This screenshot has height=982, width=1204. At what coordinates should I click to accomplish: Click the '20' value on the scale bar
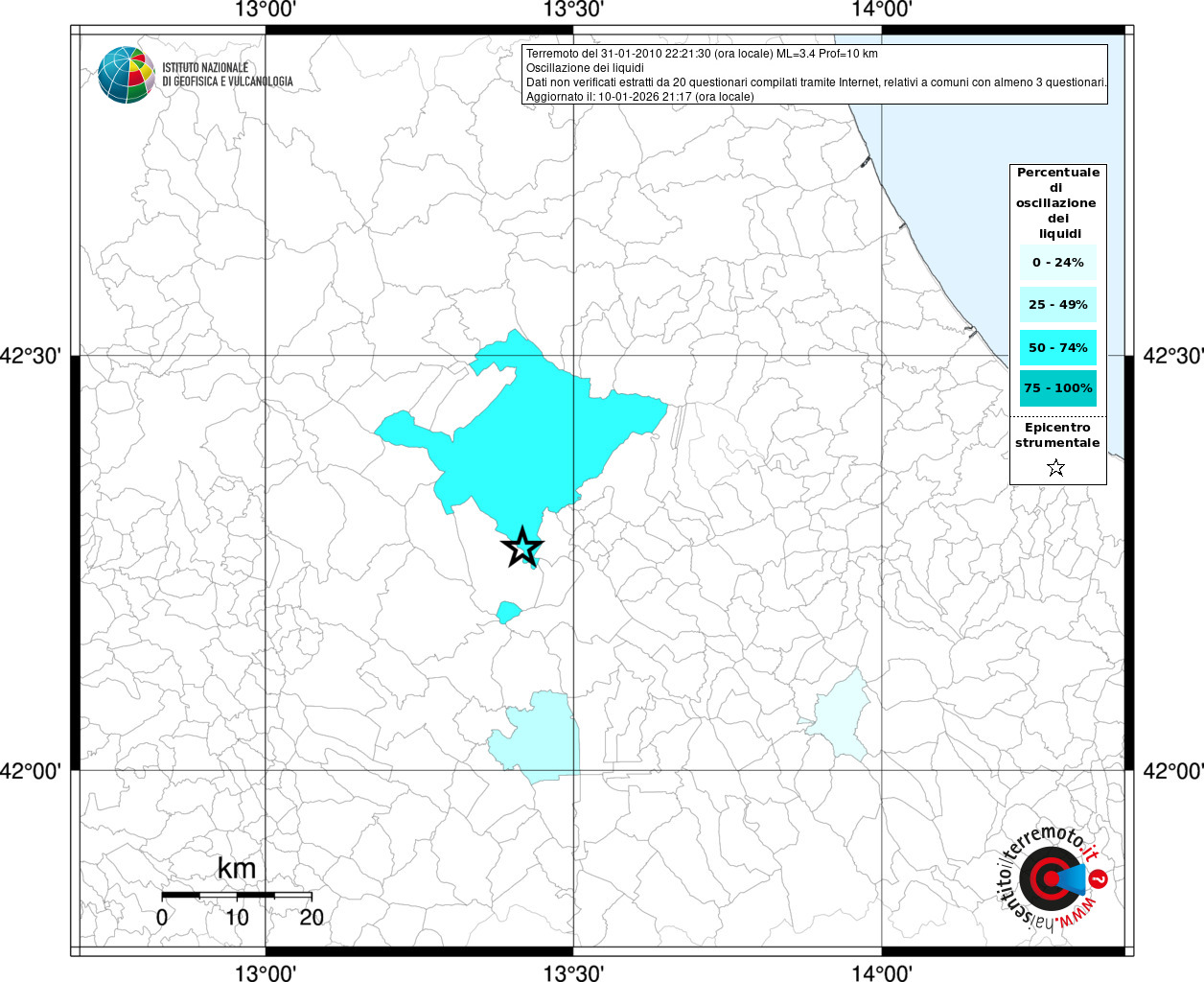pos(312,918)
